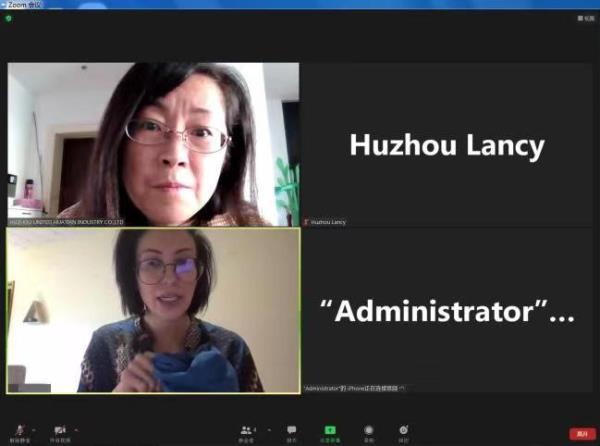The height and width of the screenshot is (446, 600).
Task: Open audio options arrow beside microphone
Action: tap(34, 430)
